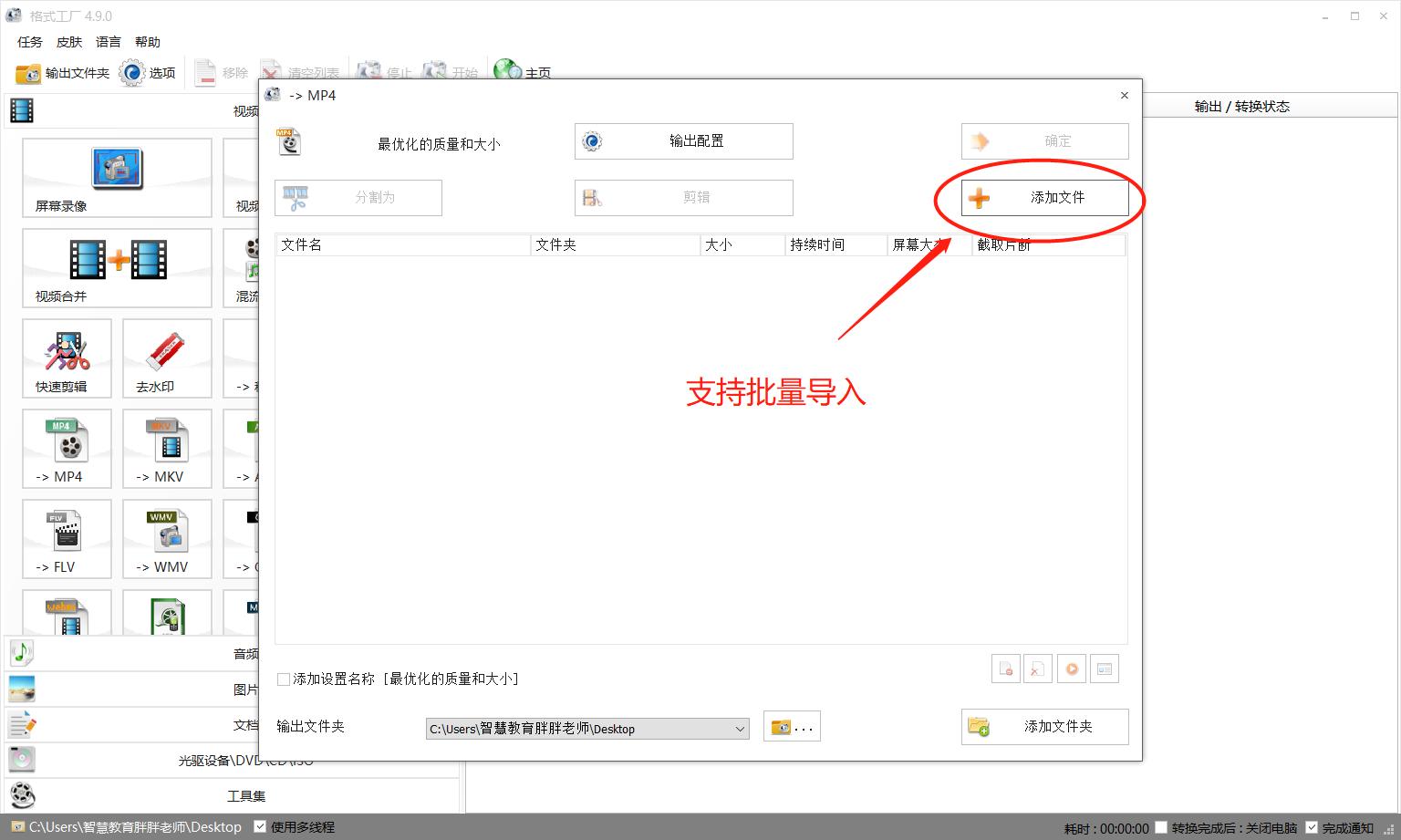Open the 视频合并 video merge tool

pos(116,267)
